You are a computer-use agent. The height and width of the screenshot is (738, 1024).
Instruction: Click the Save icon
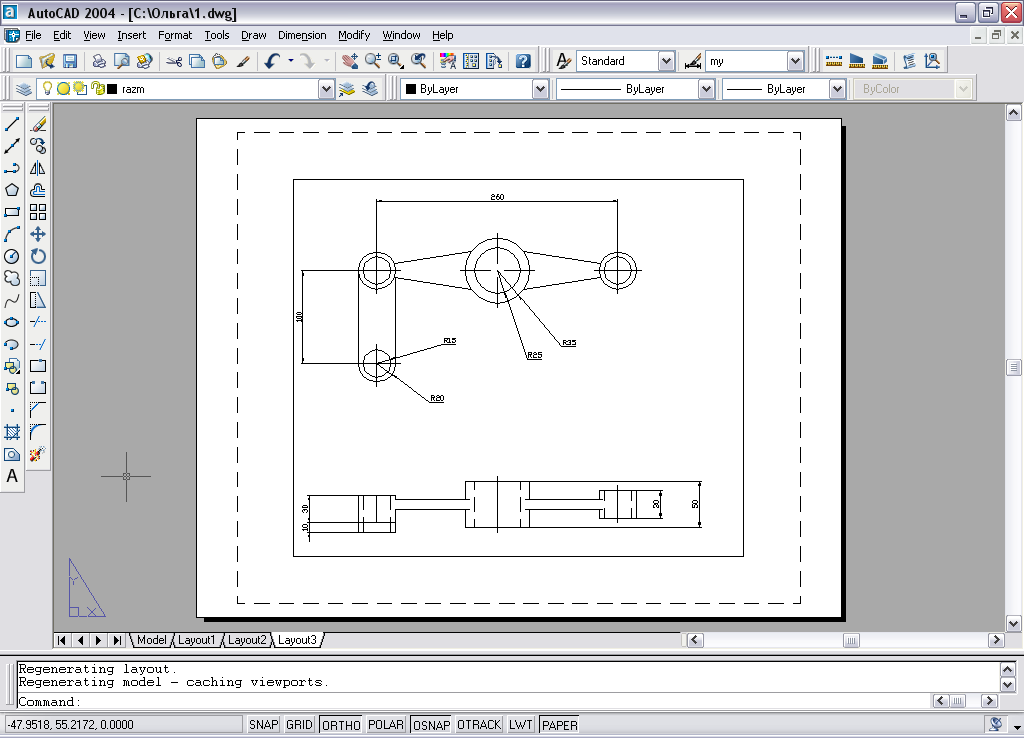pyautogui.click(x=70, y=61)
